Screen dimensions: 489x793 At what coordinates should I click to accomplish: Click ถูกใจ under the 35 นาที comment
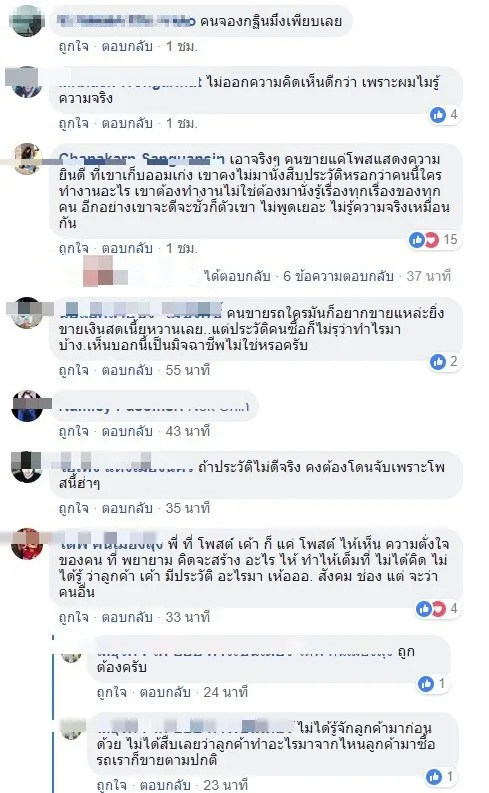pos(73,508)
